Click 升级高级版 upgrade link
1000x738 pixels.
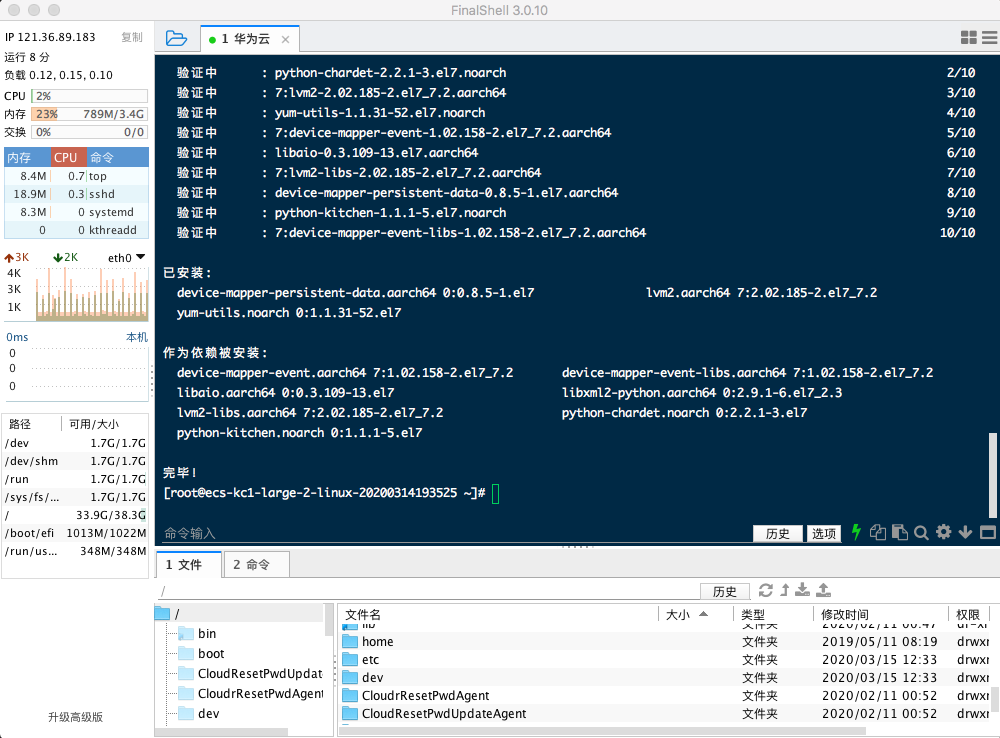coord(75,717)
